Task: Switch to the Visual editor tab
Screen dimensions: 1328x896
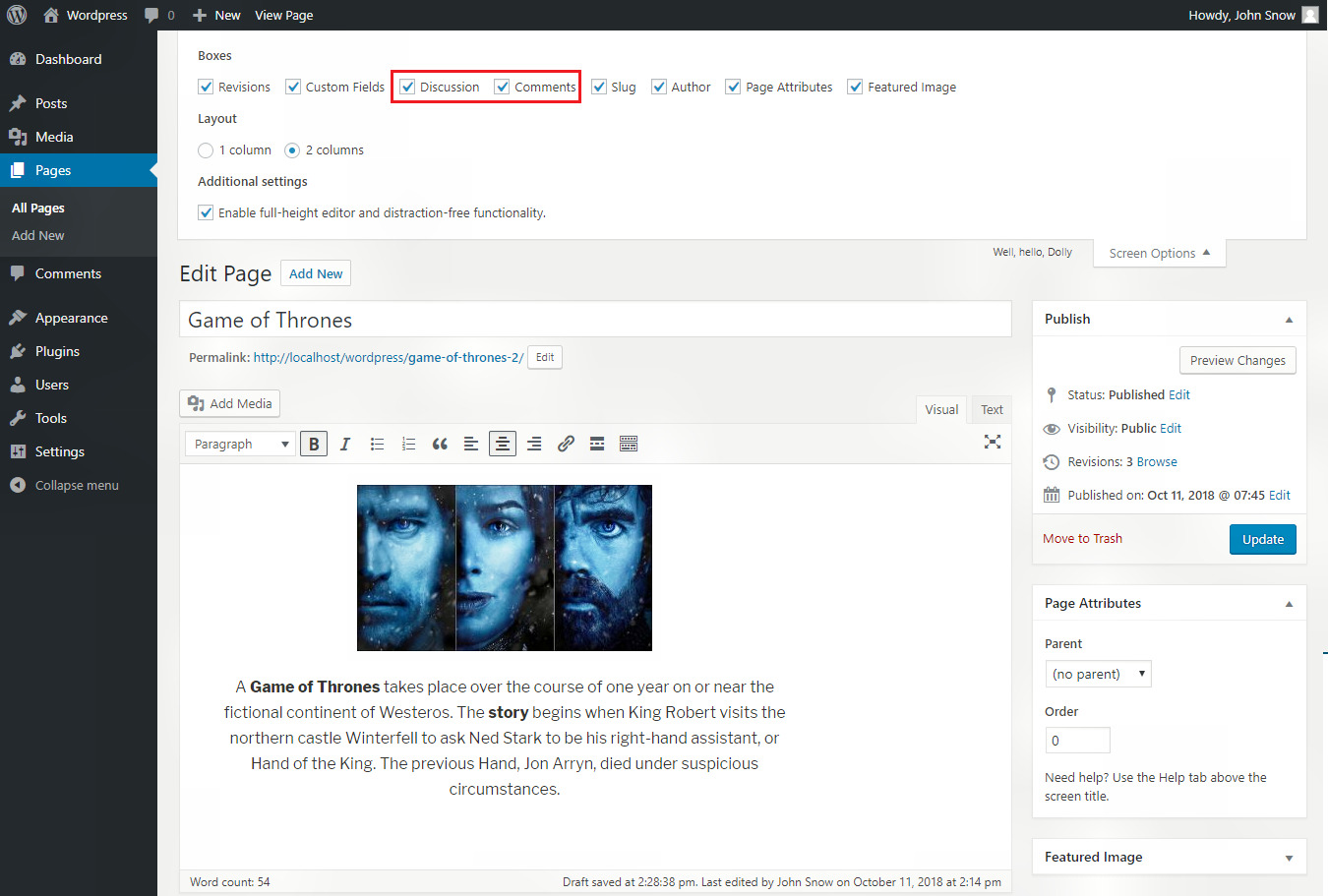Action: (x=941, y=409)
